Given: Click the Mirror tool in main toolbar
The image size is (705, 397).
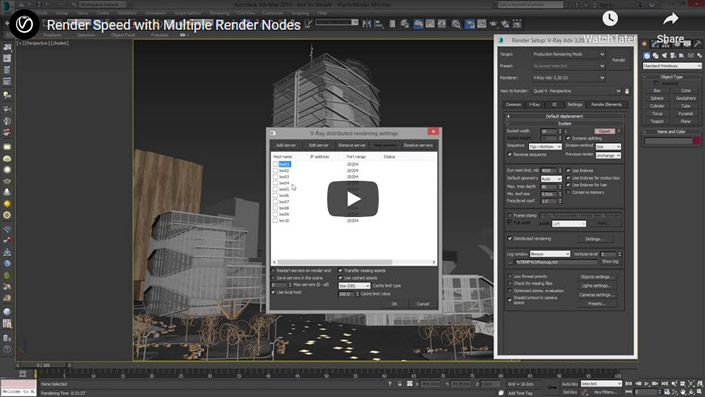Looking at the screenshot, I should pos(367,24).
